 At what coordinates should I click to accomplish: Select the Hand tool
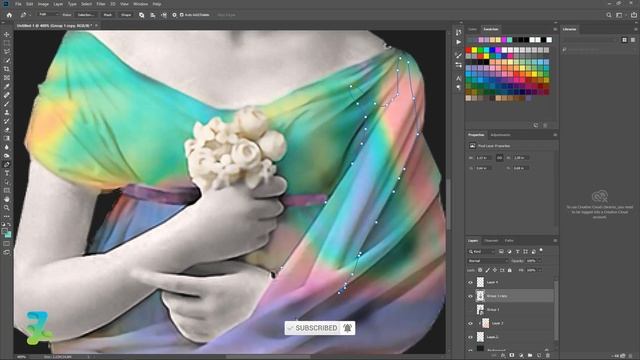point(7,199)
